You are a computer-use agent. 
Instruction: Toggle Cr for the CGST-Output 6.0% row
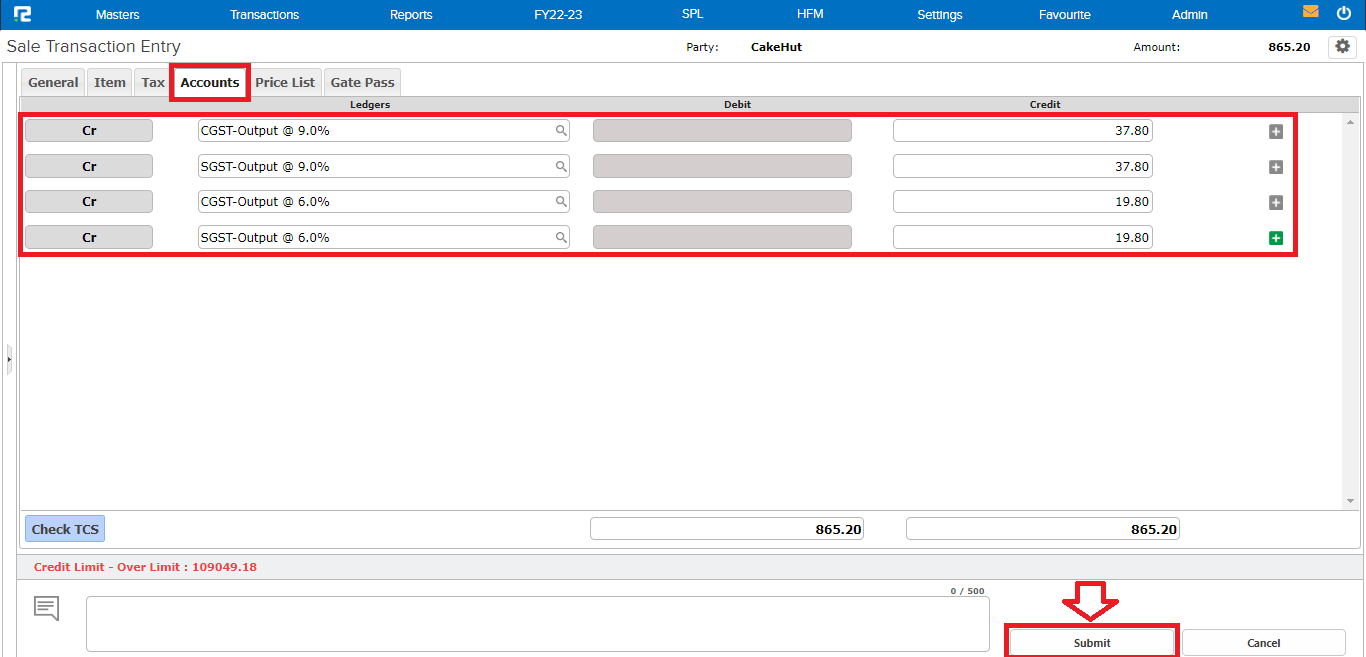(x=88, y=201)
